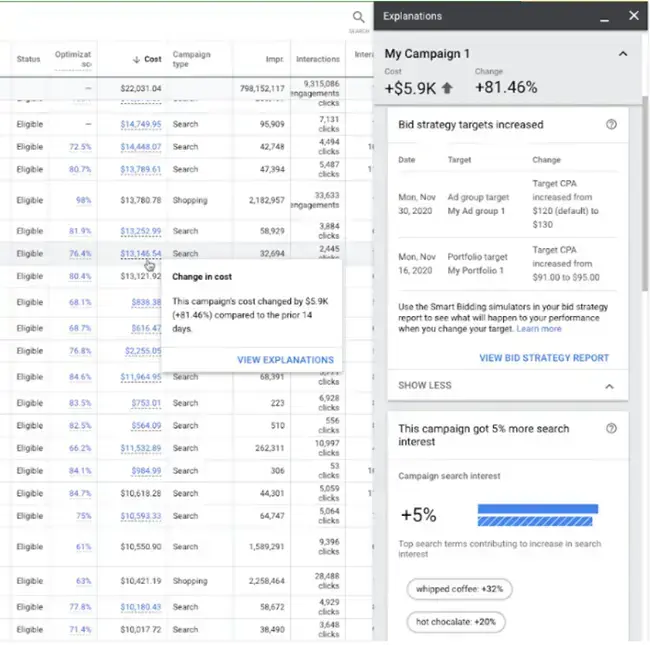Open help for Bid strategy targets increased
650x645 pixels.
(x=611, y=124)
